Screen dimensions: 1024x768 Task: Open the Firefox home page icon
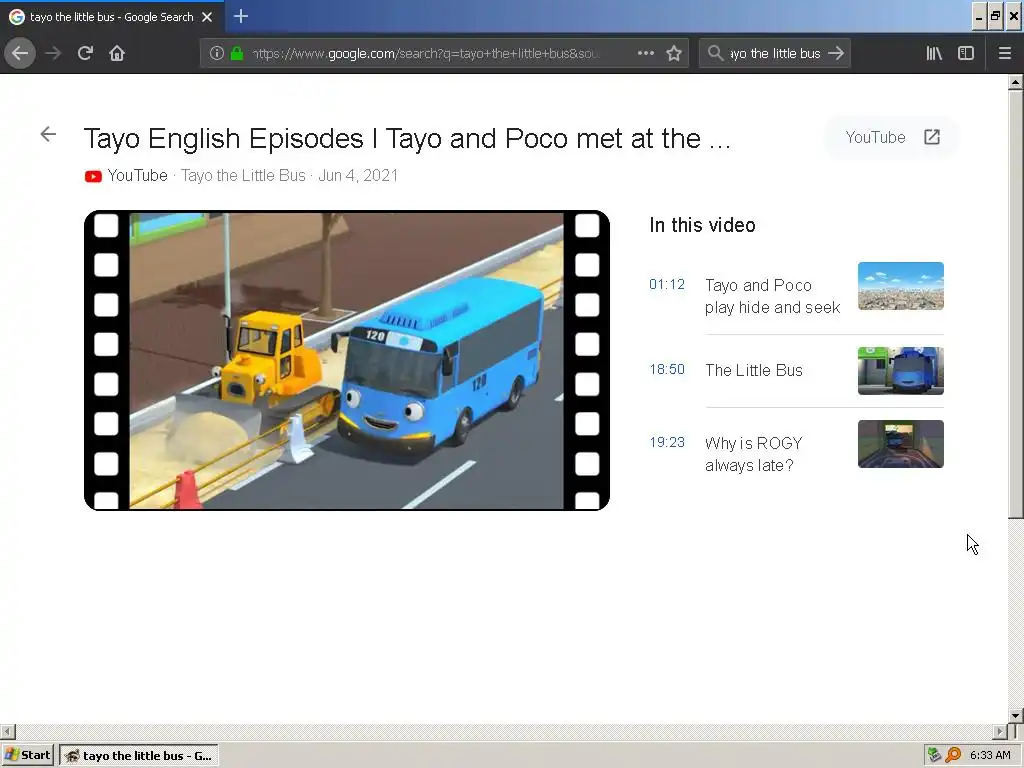coord(117,54)
